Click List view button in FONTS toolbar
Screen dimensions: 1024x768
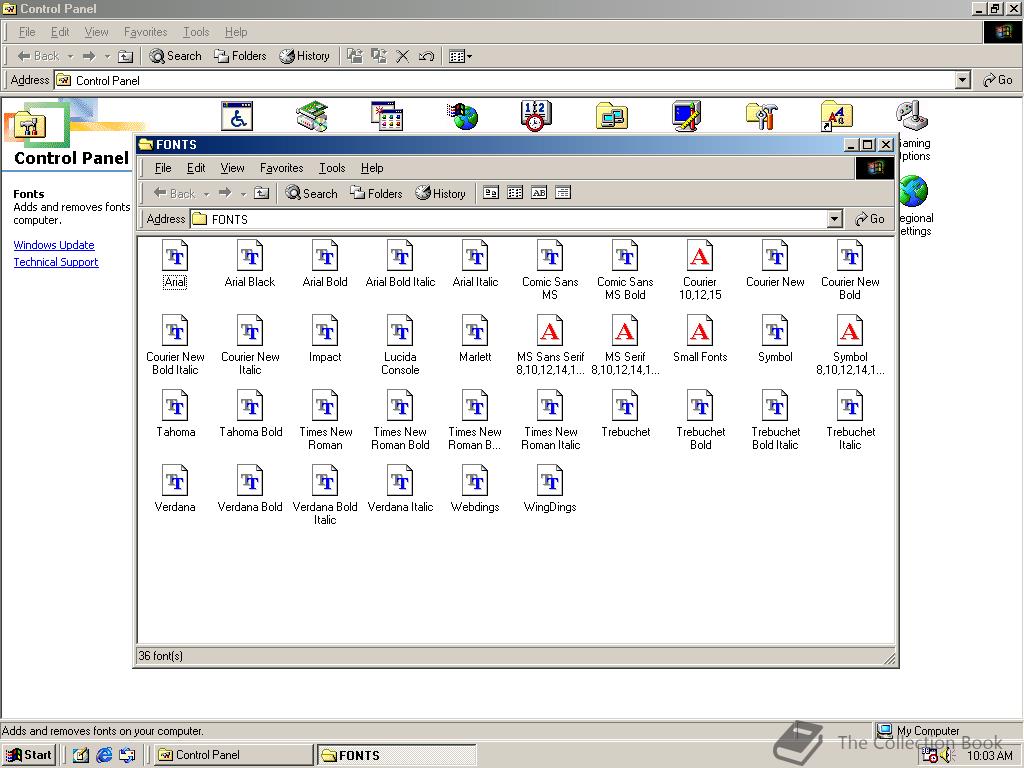tap(515, 193)
